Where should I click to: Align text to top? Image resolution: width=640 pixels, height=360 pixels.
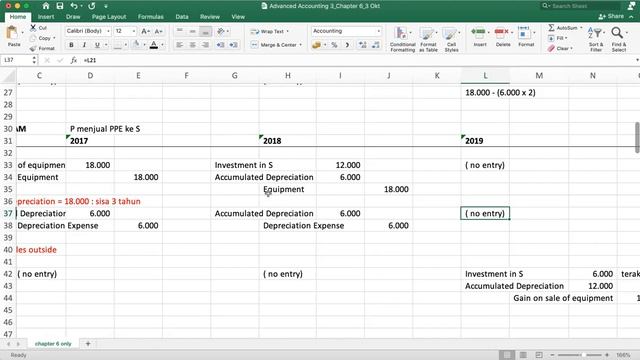[180, 31]
